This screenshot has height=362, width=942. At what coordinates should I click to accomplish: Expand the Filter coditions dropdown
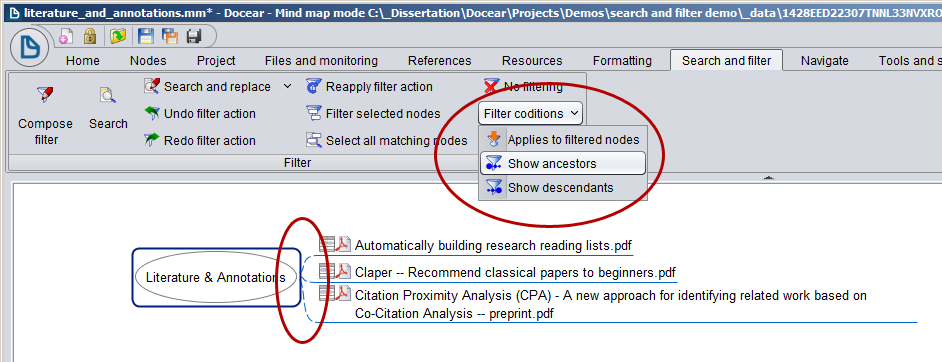point(530,113)
